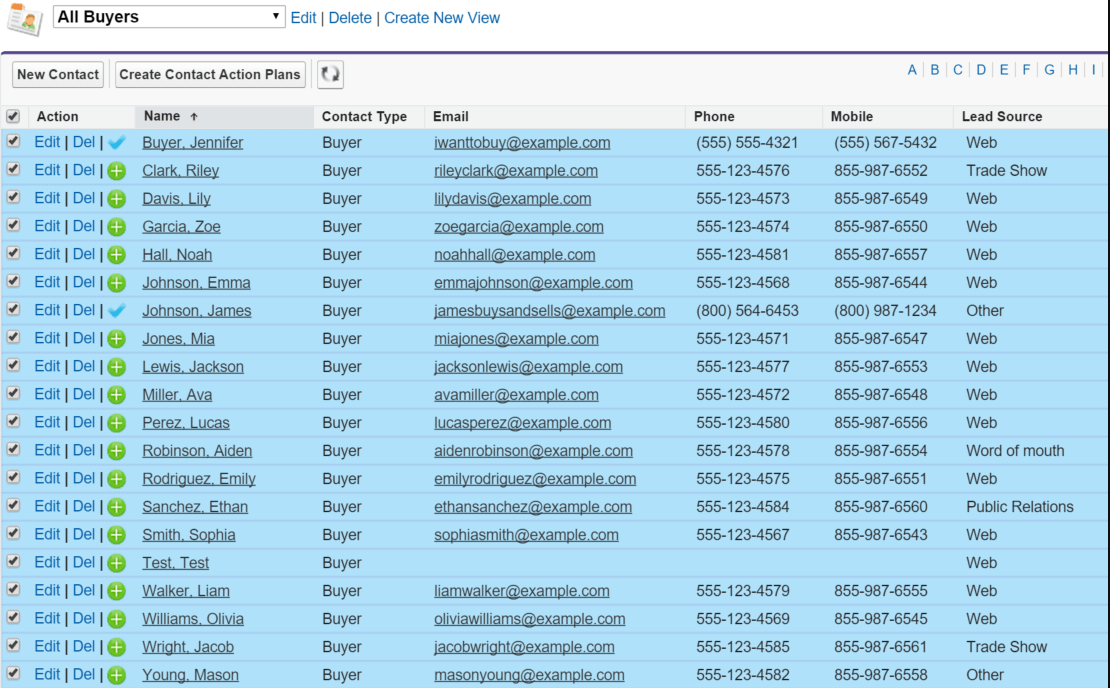Viewport: 1110px width, 688px height.
Task: Click green plus icon beside Clark, Riley
Action: click(116, 170)
